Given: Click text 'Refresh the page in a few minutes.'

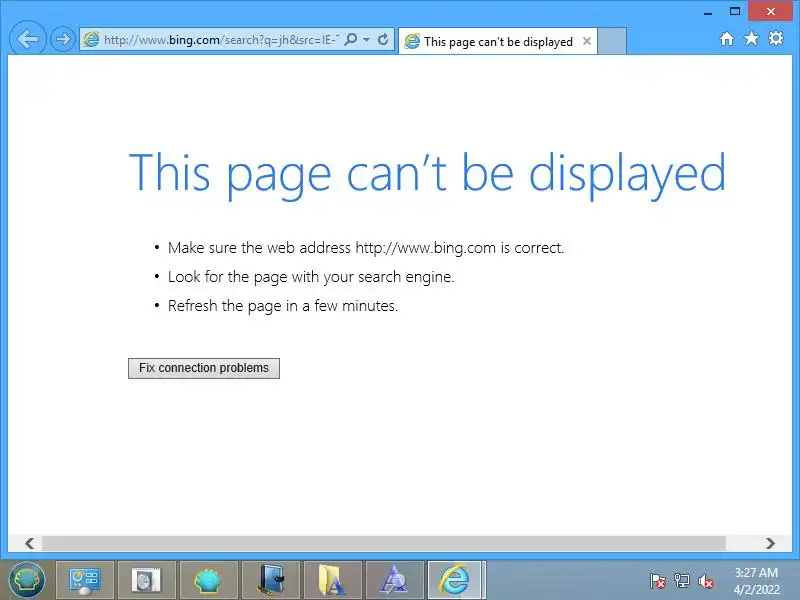Looking at the screenshot, I should [x=283, y=306].
